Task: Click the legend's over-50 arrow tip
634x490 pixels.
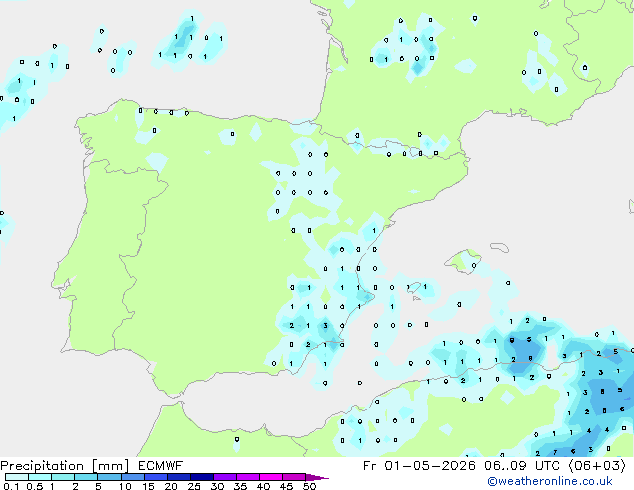Action: click(x=317, y=477)
